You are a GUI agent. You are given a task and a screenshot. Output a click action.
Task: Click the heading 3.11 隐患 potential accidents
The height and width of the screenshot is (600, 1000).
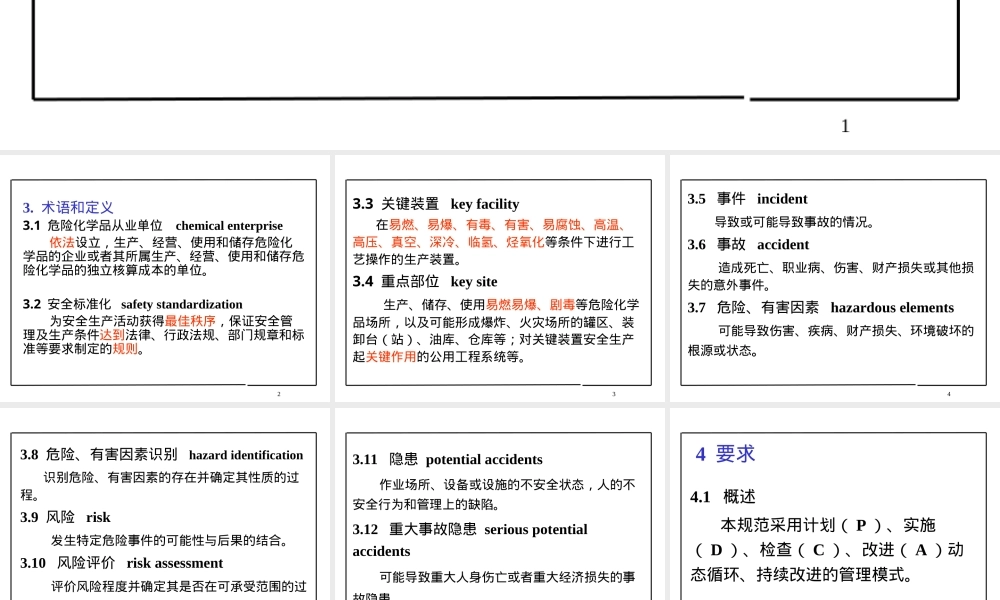[447, 459]
